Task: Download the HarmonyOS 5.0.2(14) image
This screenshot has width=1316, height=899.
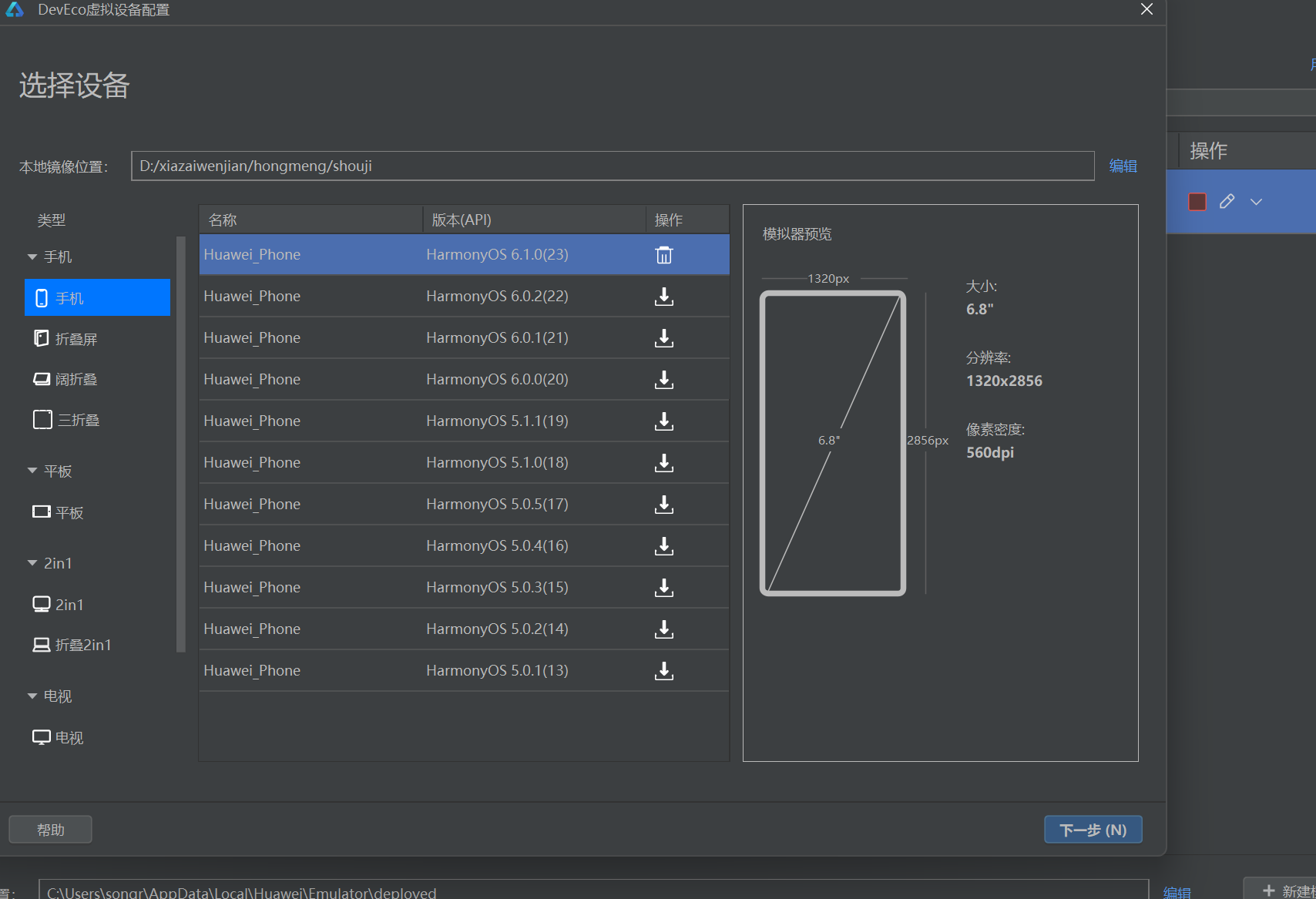Action: point(664,629)
